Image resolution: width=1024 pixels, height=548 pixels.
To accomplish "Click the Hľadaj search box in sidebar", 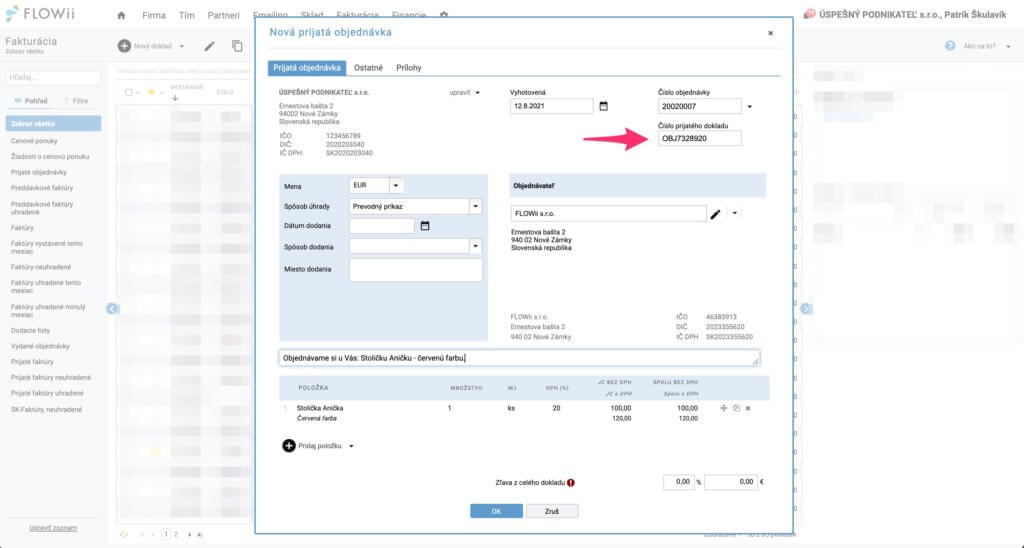I will [x=54, y=78].
